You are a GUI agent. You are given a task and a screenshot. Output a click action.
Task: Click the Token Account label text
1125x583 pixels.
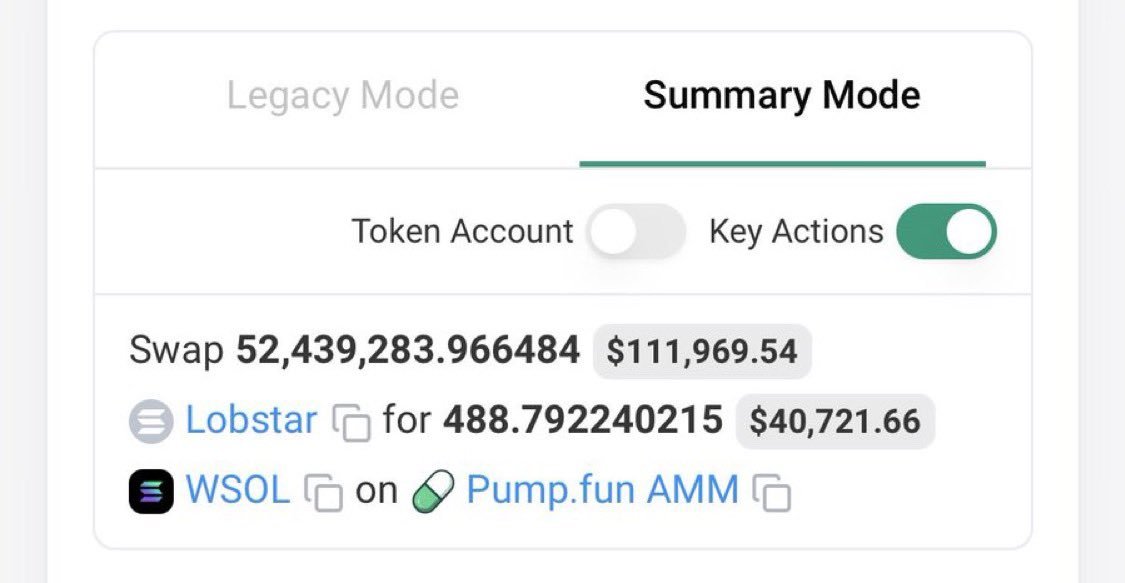click(x=462, y=232)
